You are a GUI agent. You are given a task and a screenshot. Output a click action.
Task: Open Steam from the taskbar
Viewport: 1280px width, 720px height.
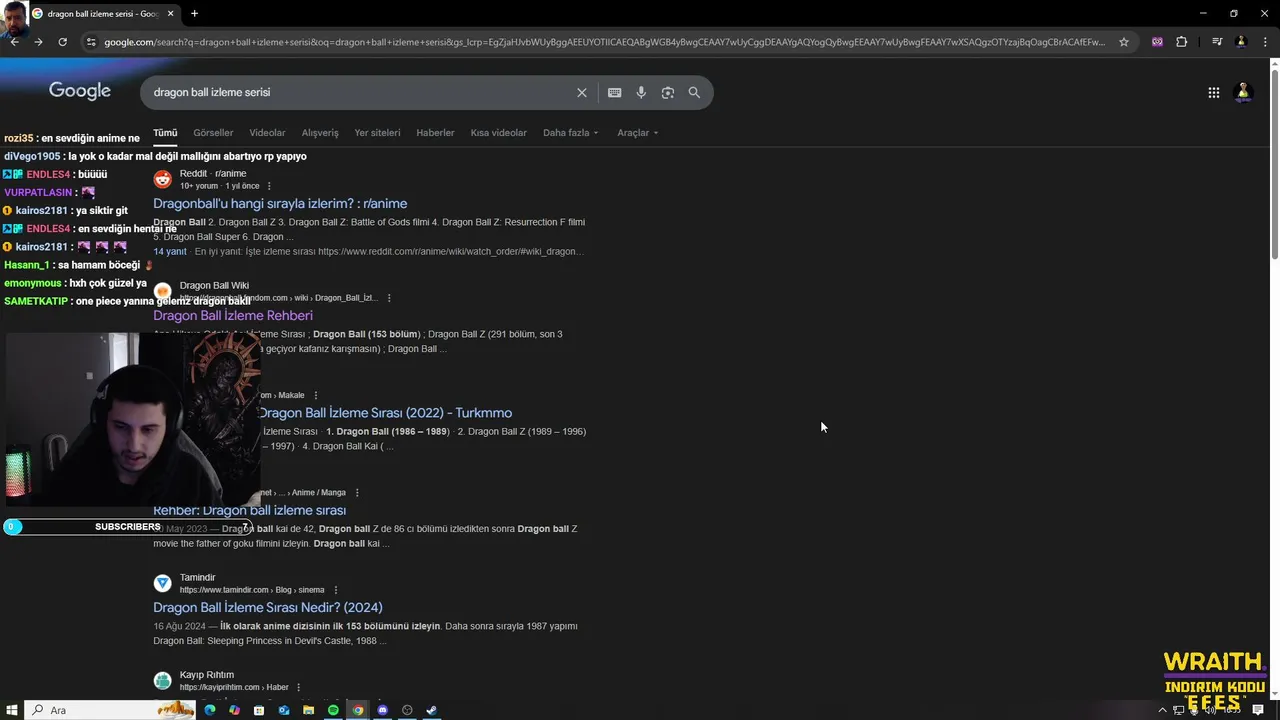[x=432, y=710]
